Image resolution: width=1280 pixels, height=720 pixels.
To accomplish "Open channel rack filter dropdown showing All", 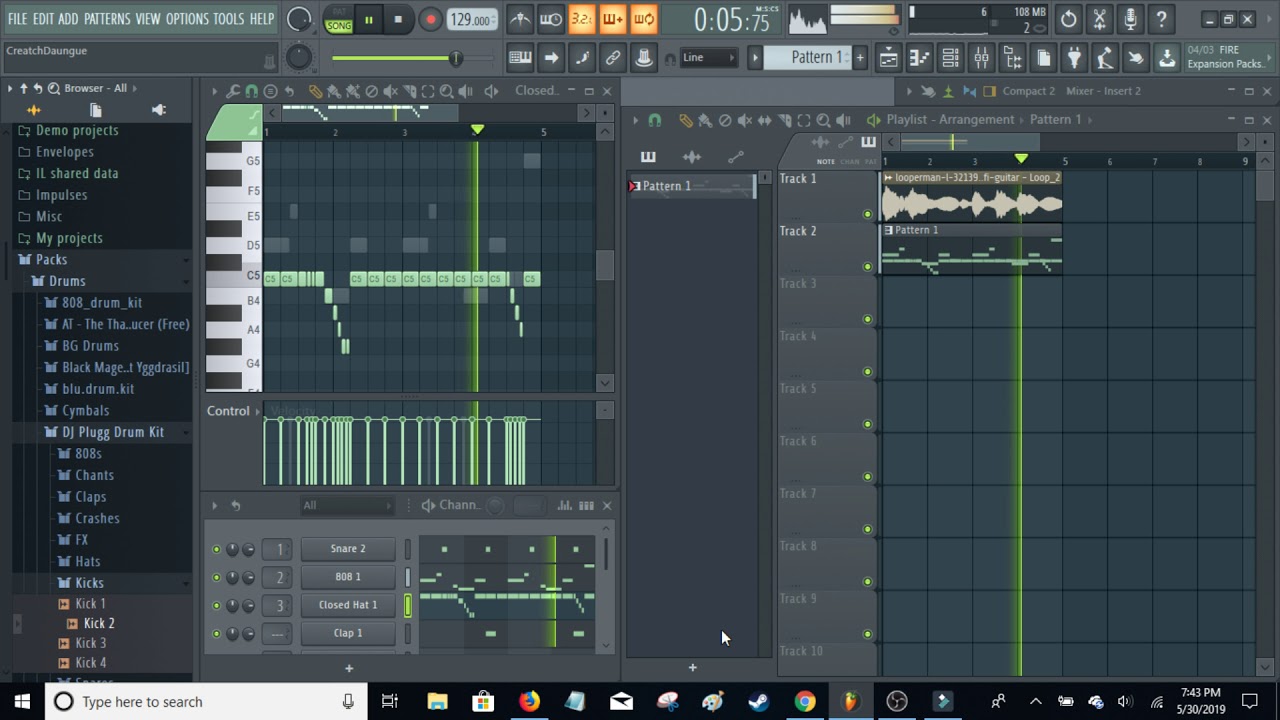I will tap(347, 505).
